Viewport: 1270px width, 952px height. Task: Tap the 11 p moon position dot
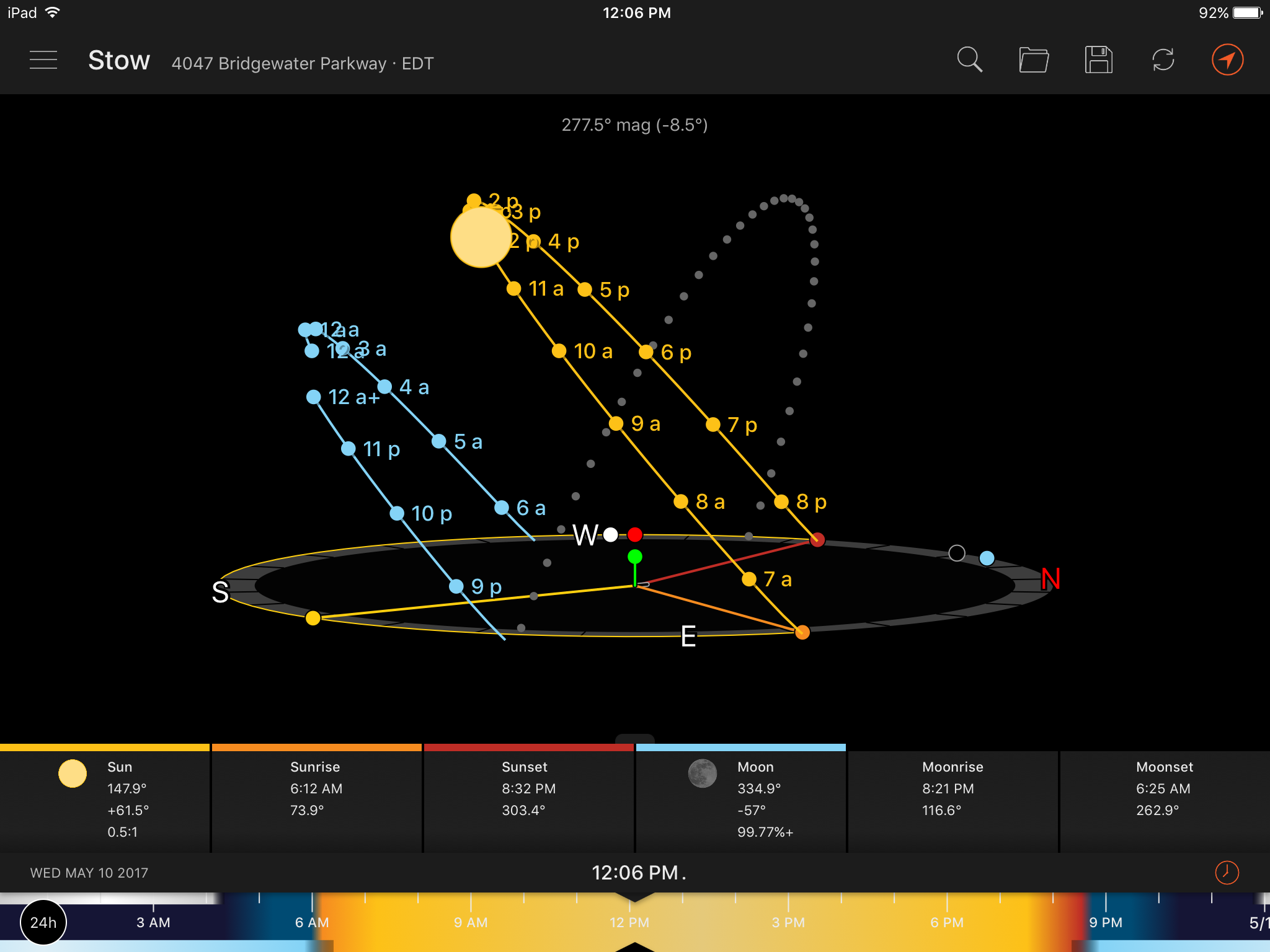(349, 449)
